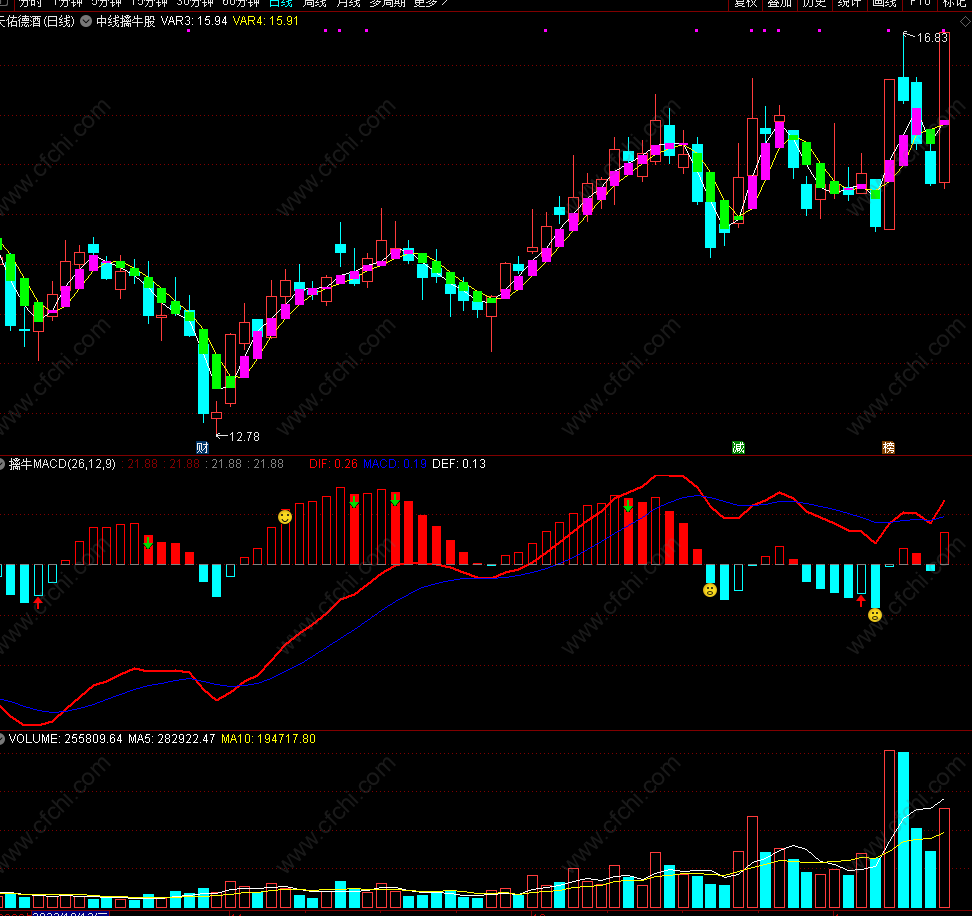
Task: Click the 减 marker below the chart
Action: [x=738, y=447]
